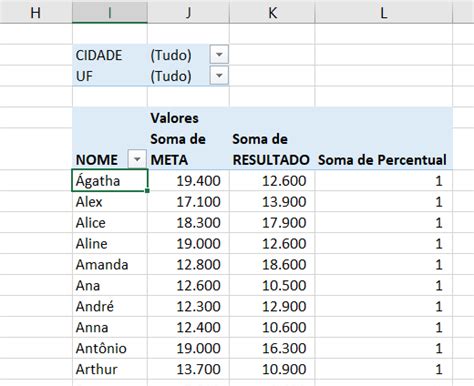Select Amanda's RESULTADO value 18.600
The width and height of the screenshot is (474, 386).
click(x=272, y=264)
